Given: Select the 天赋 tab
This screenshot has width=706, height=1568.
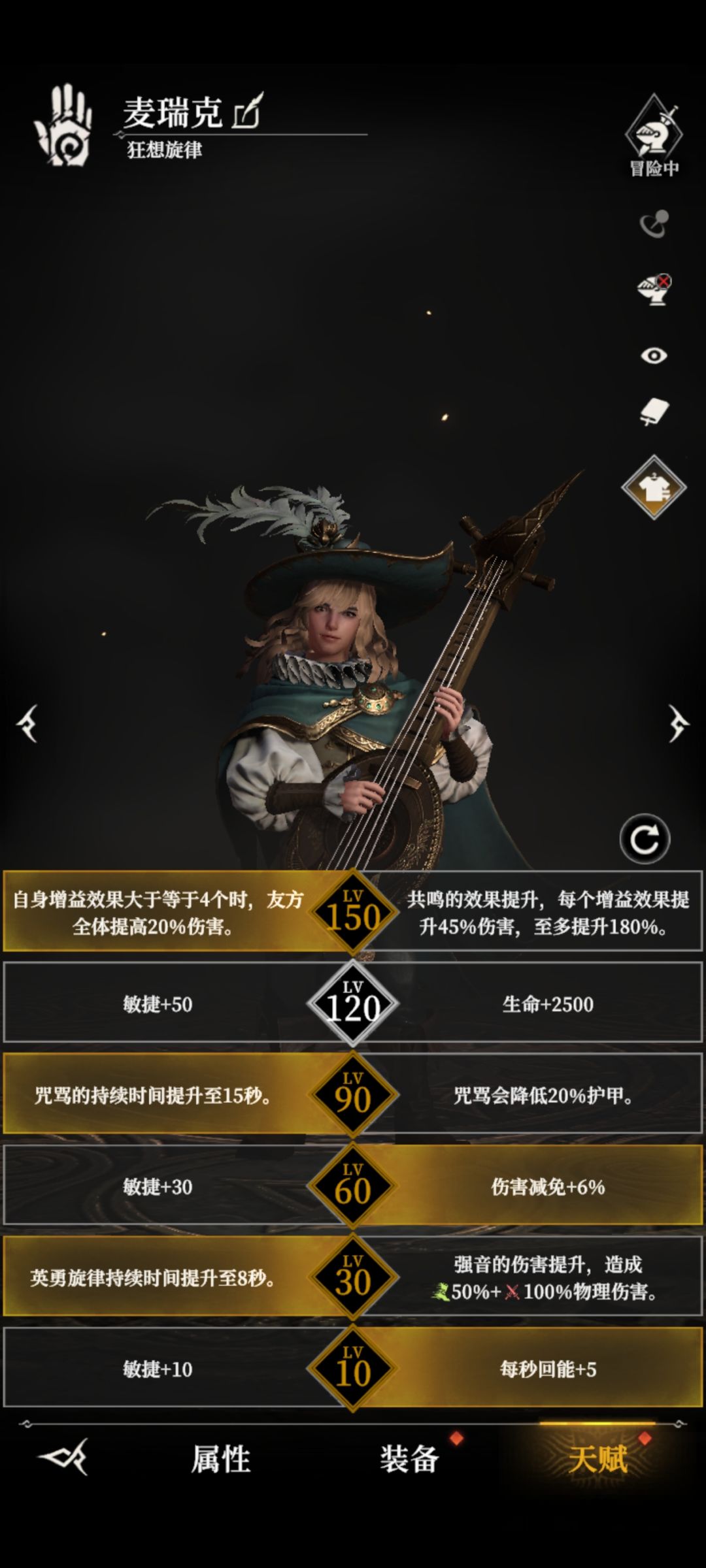Looking at the screenshot, I should click(x=597, y=1459).
